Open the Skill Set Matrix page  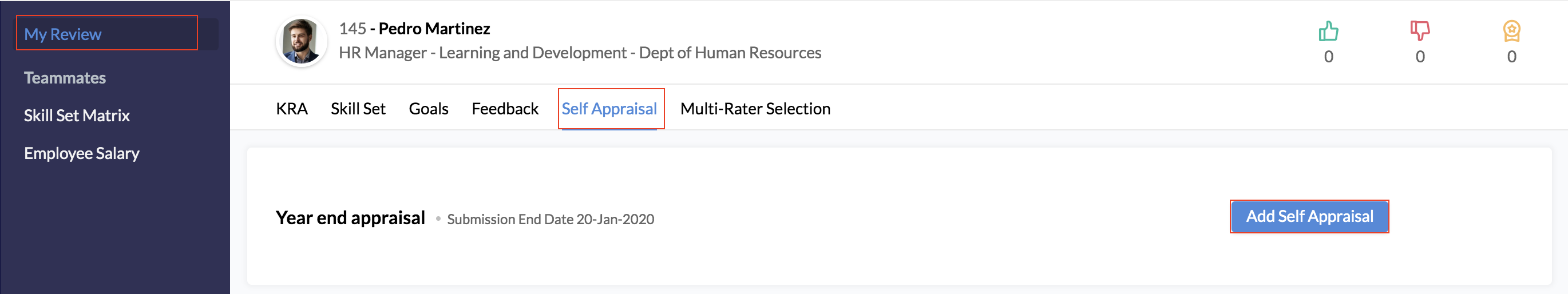(x=77, y=116)
